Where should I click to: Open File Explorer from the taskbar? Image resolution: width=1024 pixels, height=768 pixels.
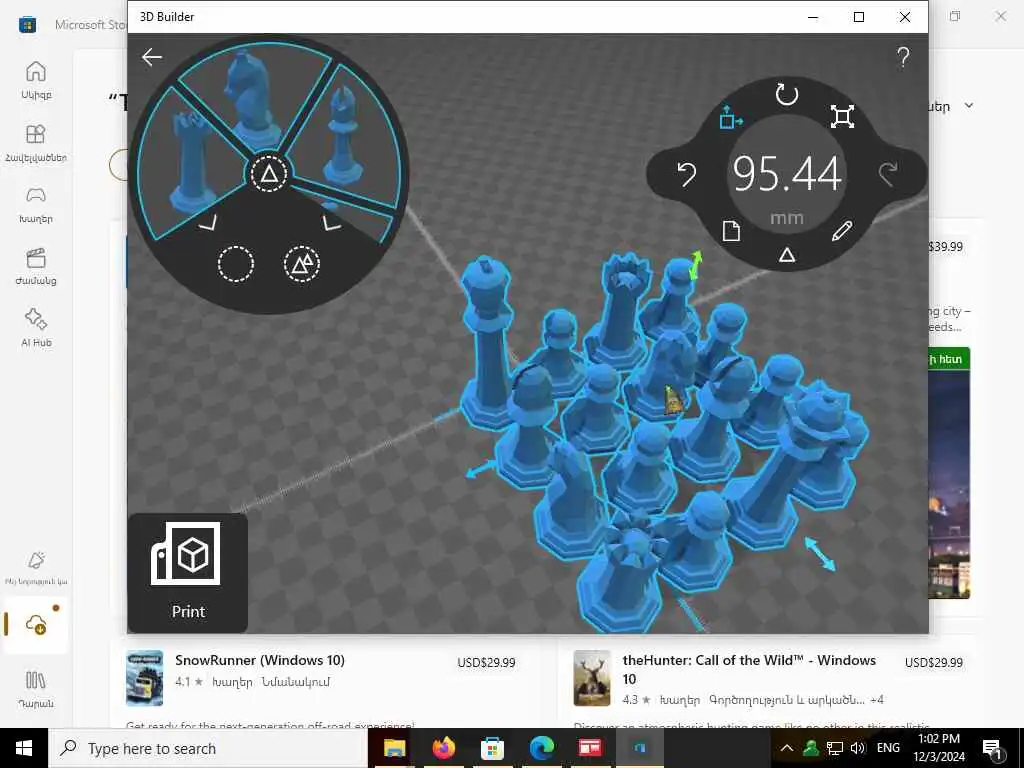[x=394, y=748]
